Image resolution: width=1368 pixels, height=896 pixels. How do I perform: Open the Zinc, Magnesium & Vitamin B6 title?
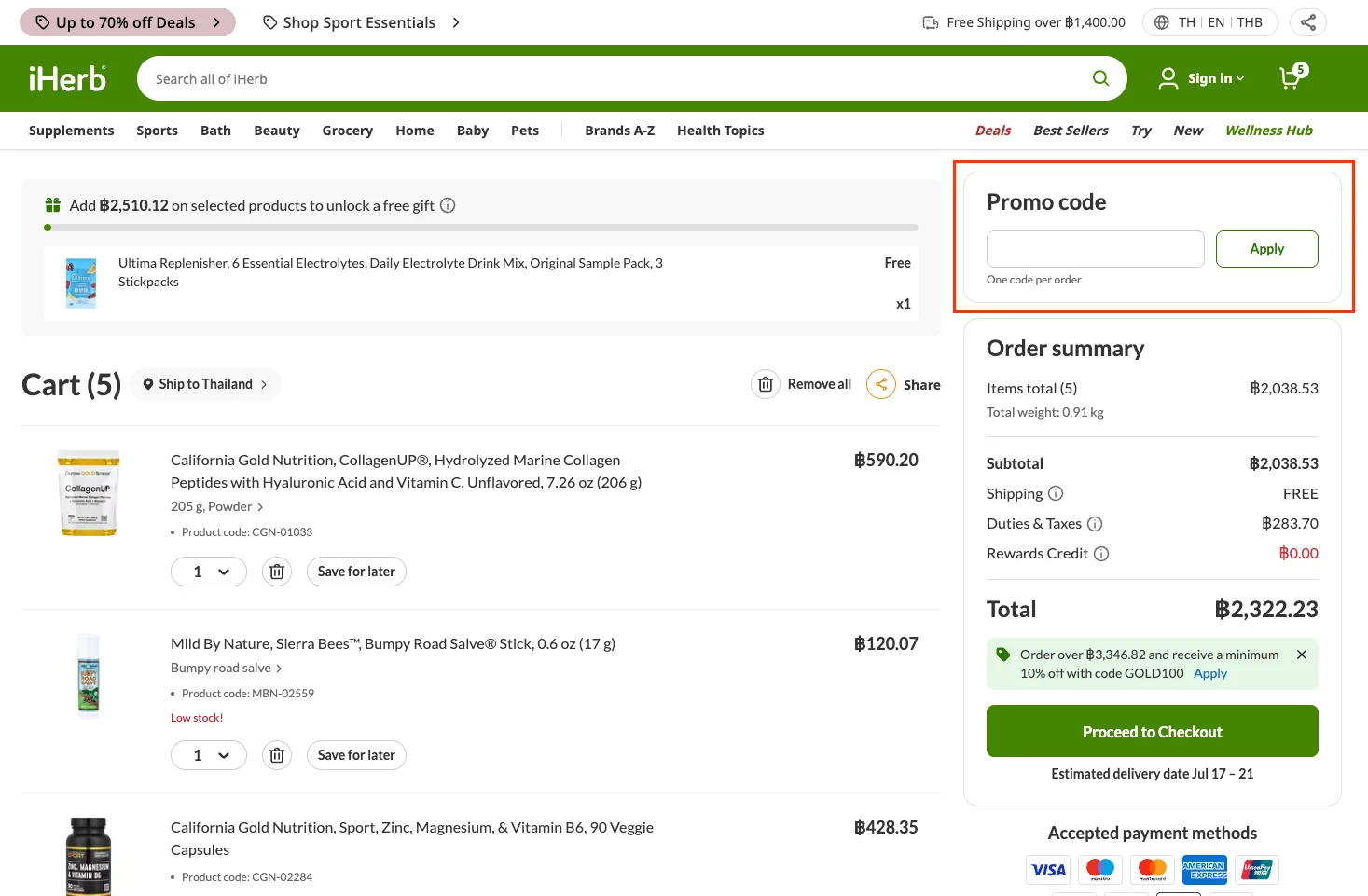412,839
